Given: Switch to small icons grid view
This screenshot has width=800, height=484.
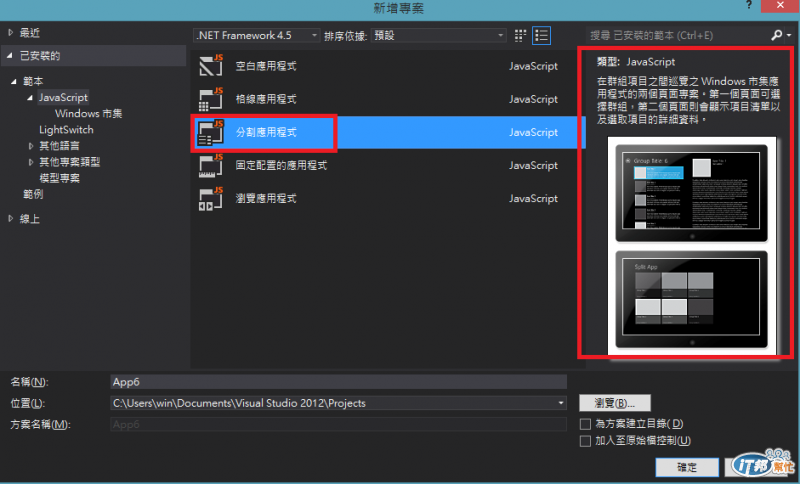Looking at the screenshot, I should (520, 35).
